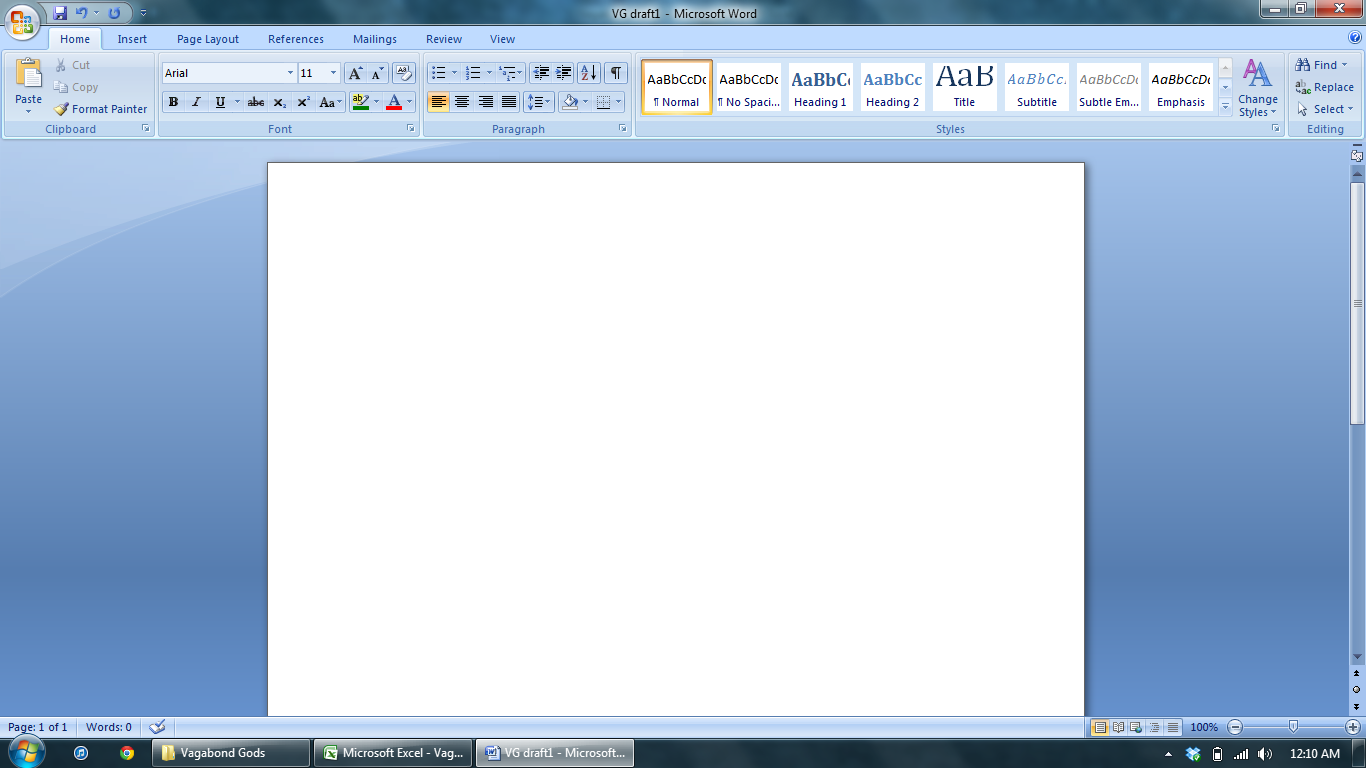Viewport: 1366px width, 768px height.
Task: Open the Select dropdown in Editing
Action: tap(1326, 109)
